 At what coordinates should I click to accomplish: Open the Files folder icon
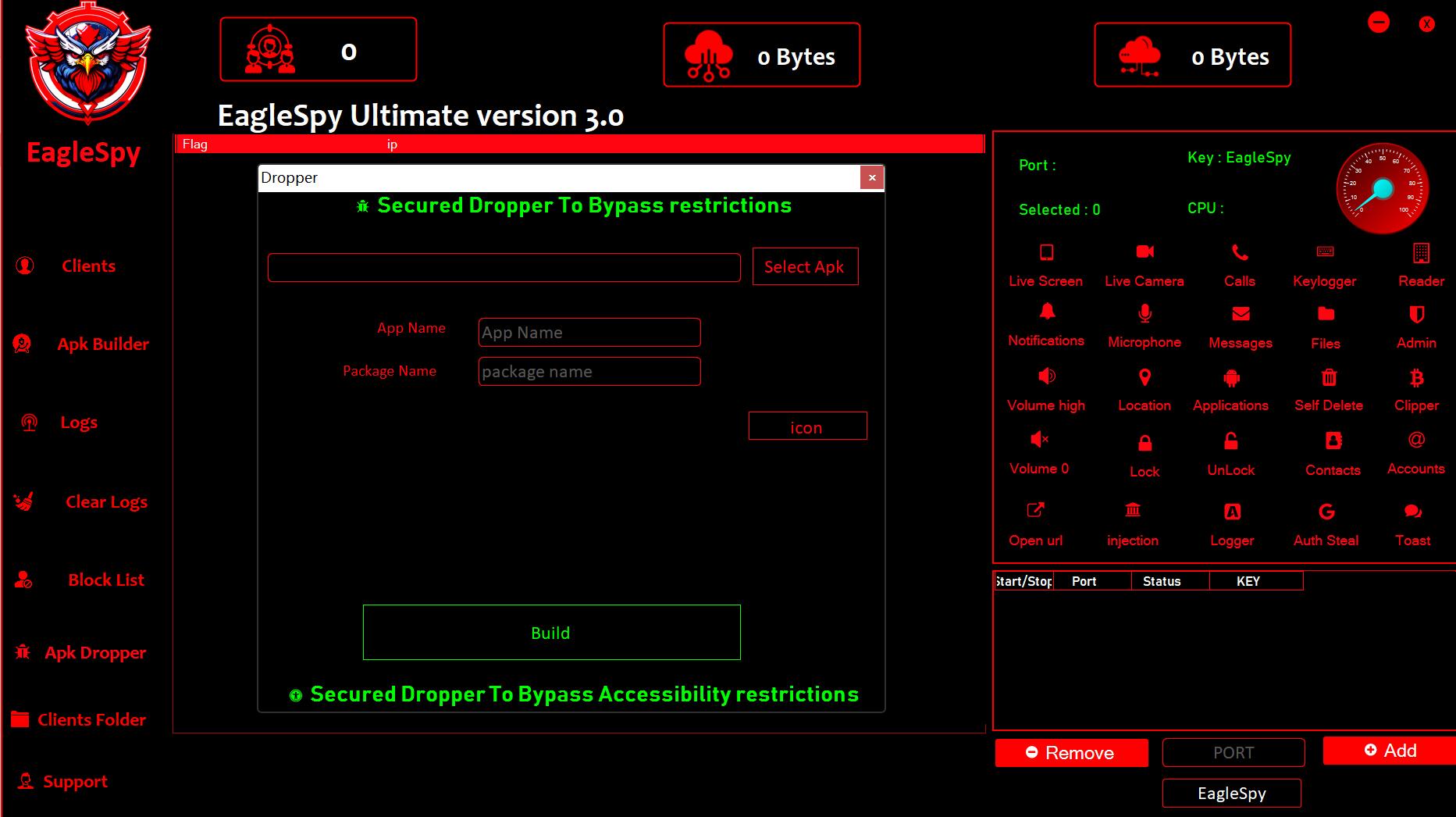click(x=1326, y=314)
